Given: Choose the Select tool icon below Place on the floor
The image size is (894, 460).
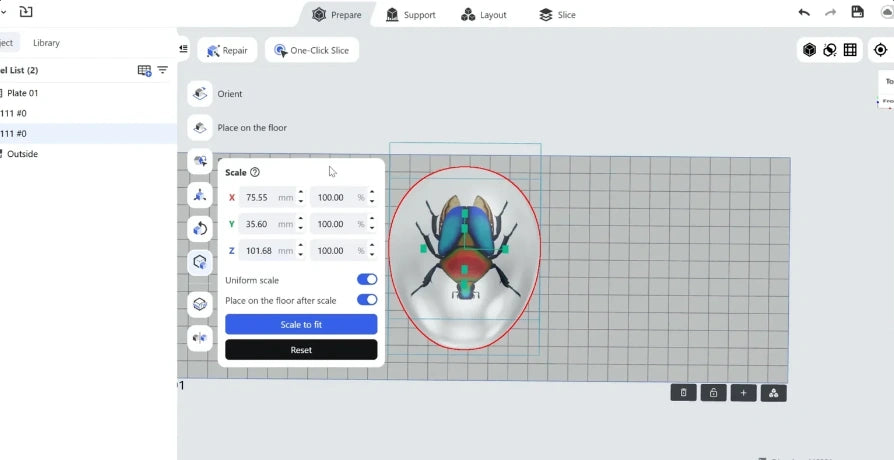Looking at the screenshot, I should (200, 161).
